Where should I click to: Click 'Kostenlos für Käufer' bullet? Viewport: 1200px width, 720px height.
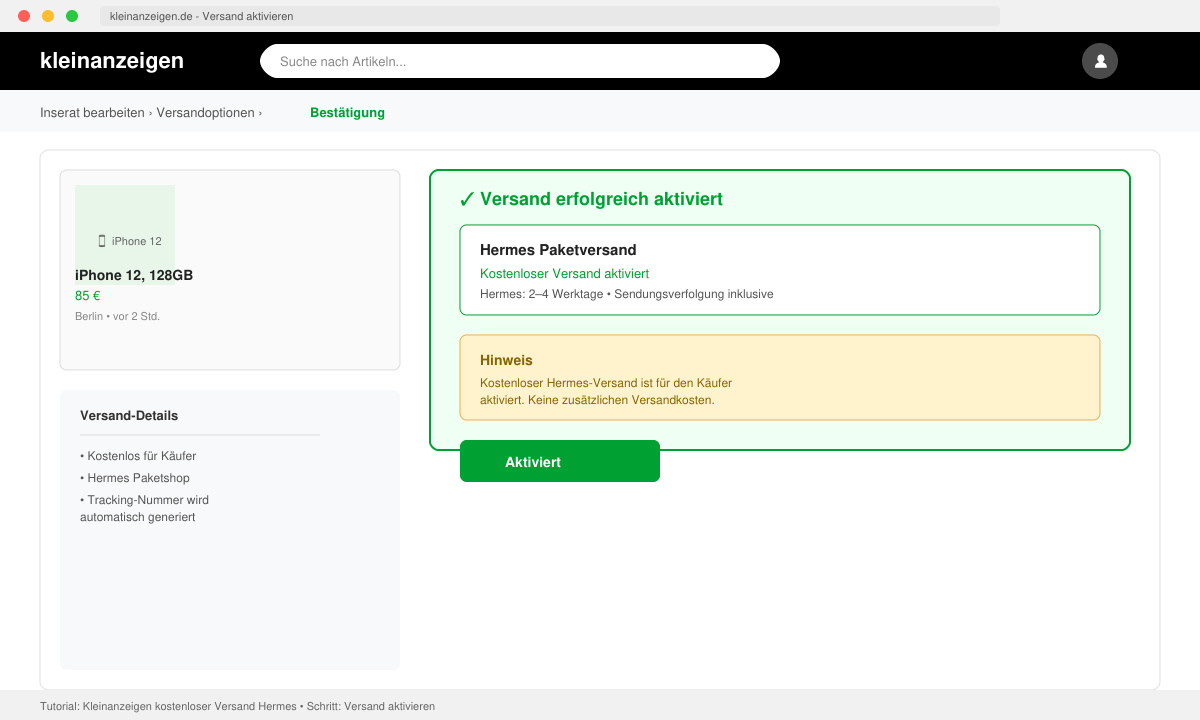point(138,456)
